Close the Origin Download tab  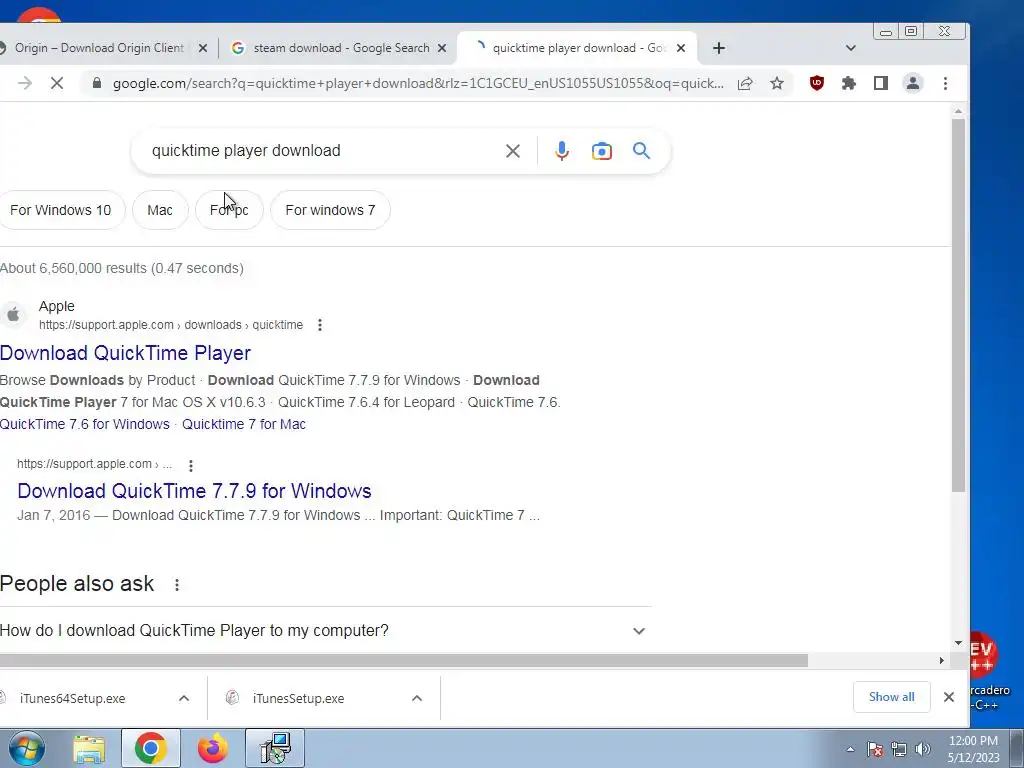[202, 48]
